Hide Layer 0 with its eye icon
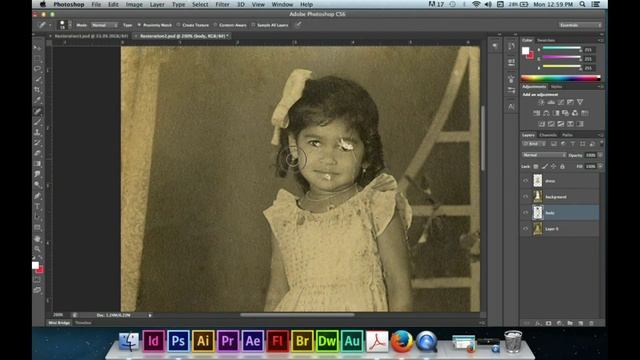Viewport: 640px width, 360px height. click(526, 229)
